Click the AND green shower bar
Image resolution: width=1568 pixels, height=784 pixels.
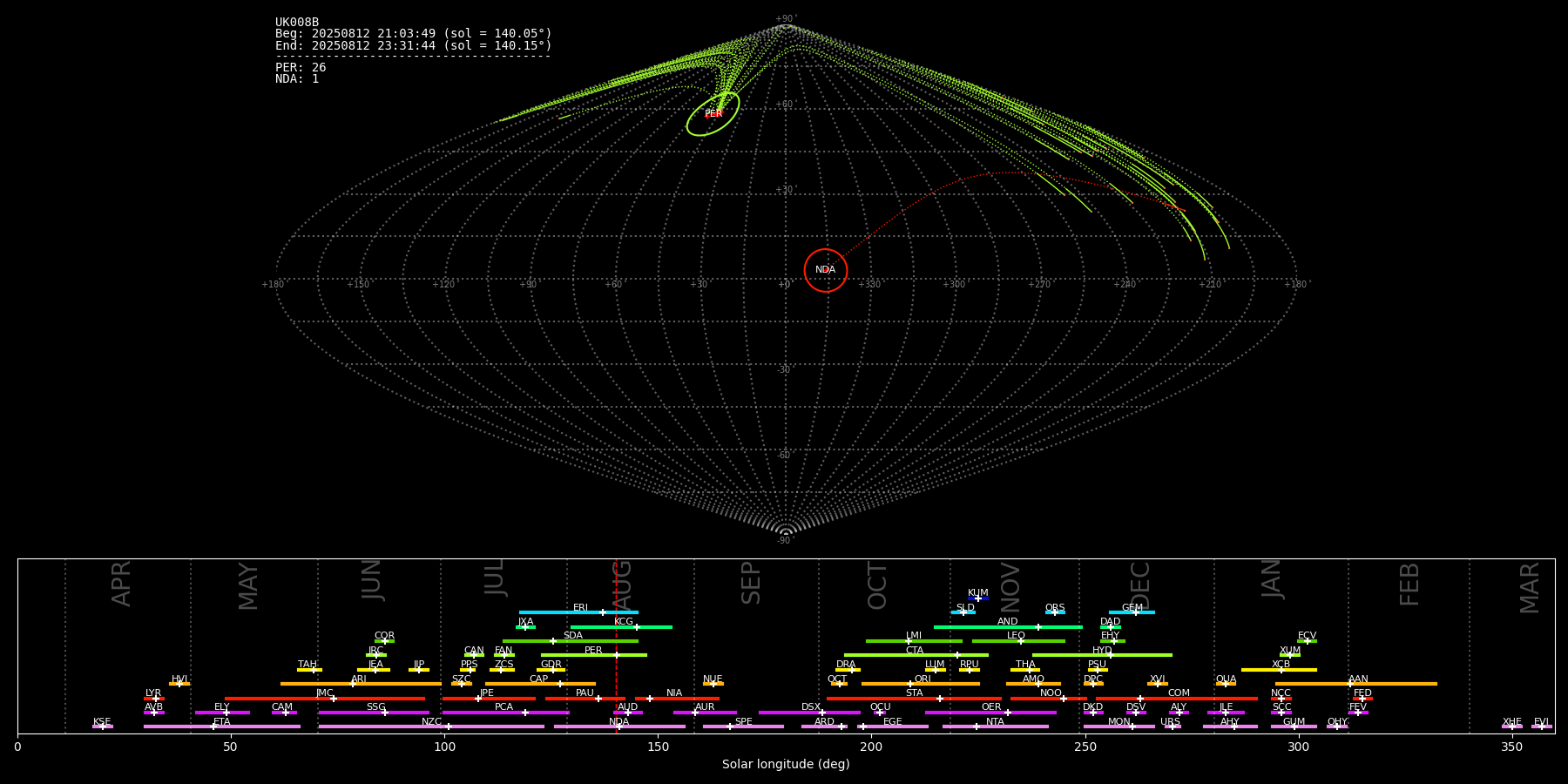[1008, 626]
